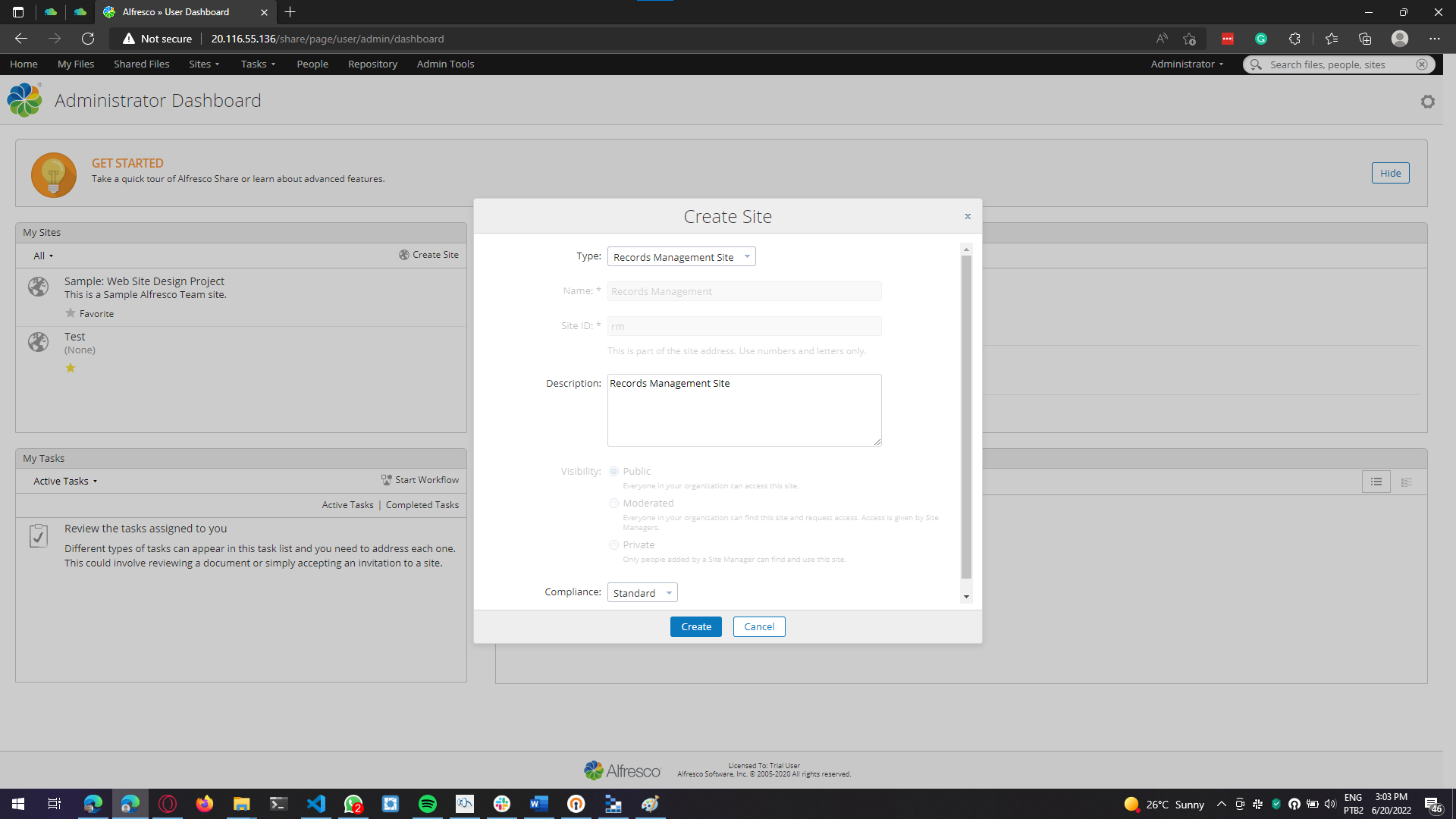Image resolution: width=1456 pixels, height=819 pixels.
Task: Open Sample: Web Site Design Project site
Action: tap(144, 281)
